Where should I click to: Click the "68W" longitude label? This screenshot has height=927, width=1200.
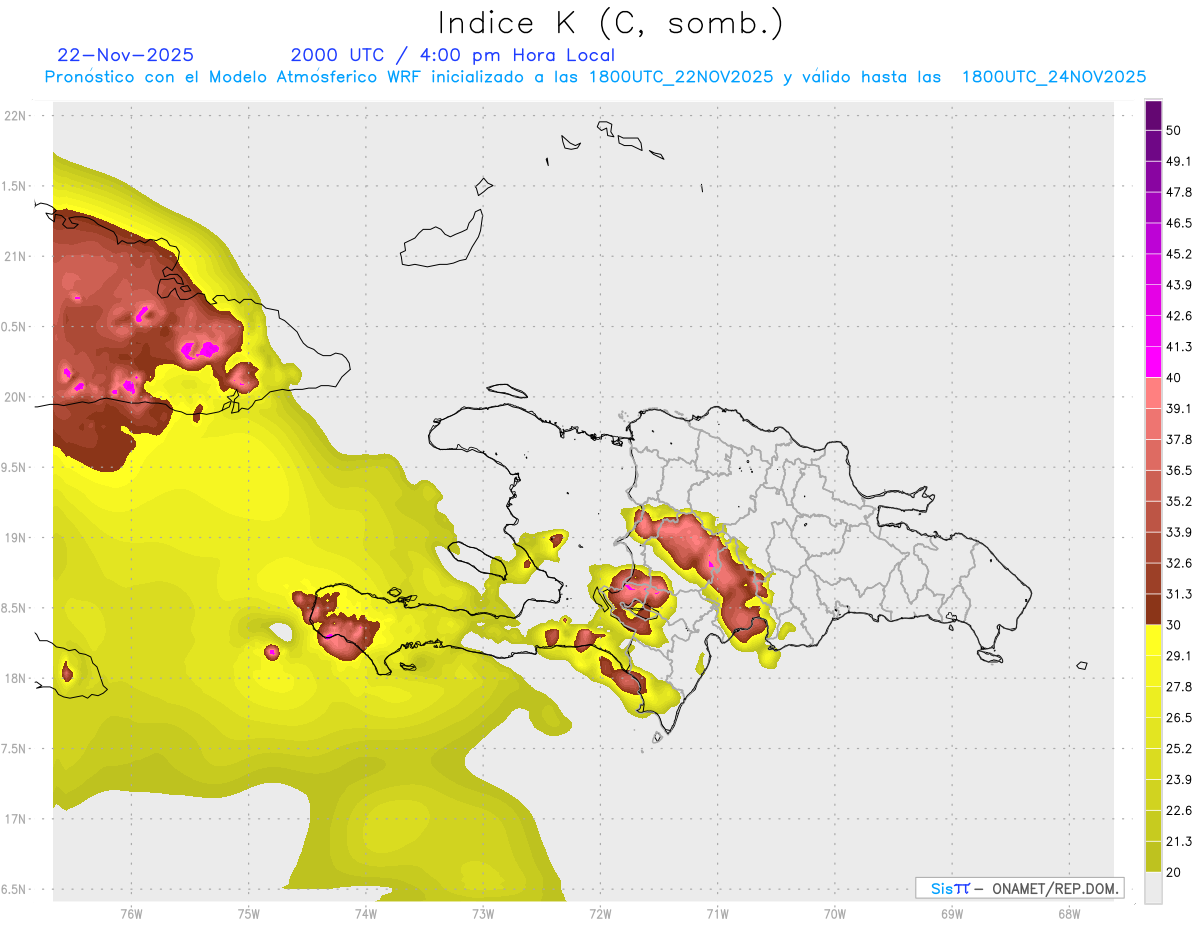[x=1069, y=913]
